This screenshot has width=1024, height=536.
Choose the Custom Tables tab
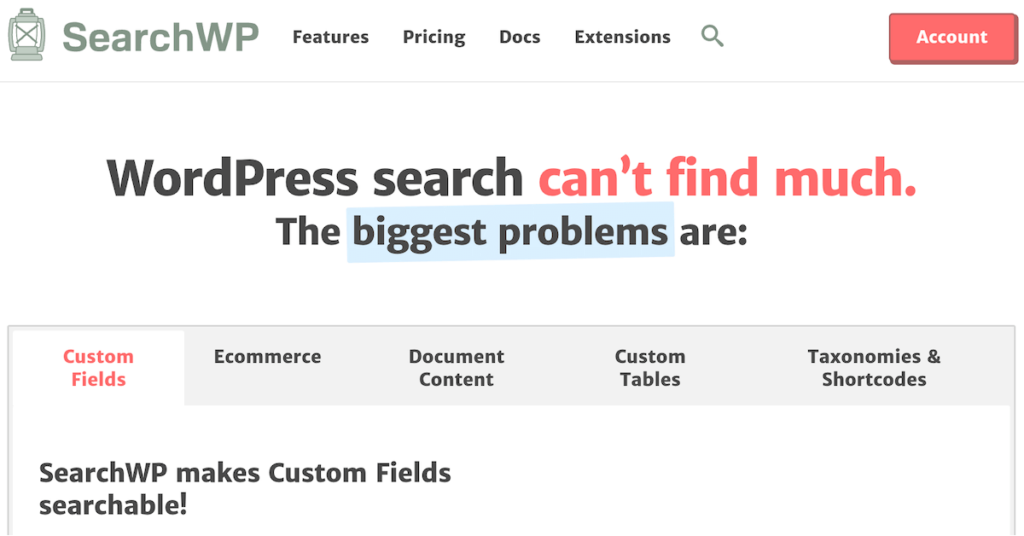tap(649, 368)
